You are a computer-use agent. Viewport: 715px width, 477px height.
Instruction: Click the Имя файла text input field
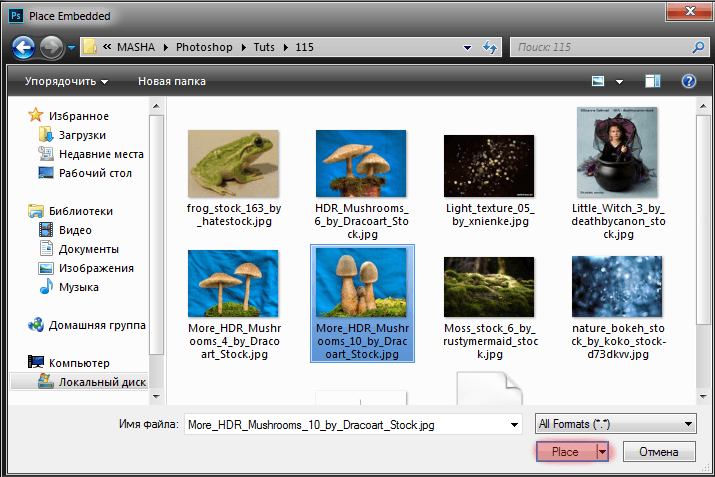(x=345, y=423)
